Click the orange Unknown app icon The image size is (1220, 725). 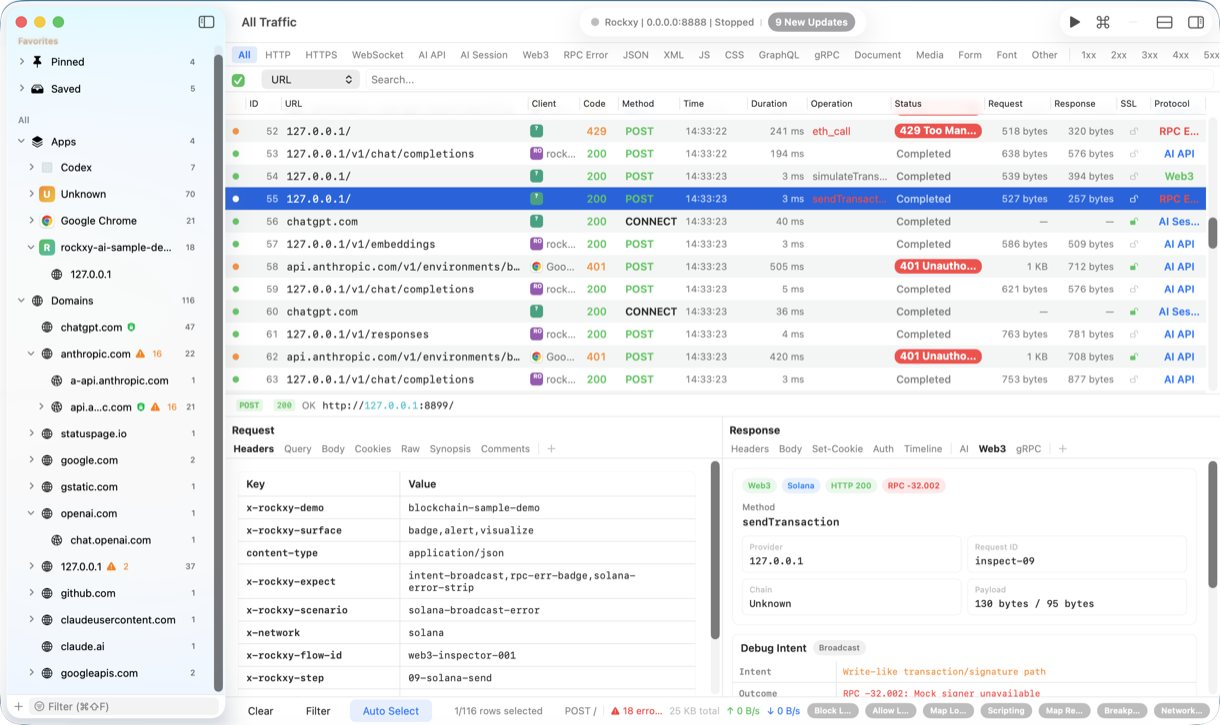[47, 194]
